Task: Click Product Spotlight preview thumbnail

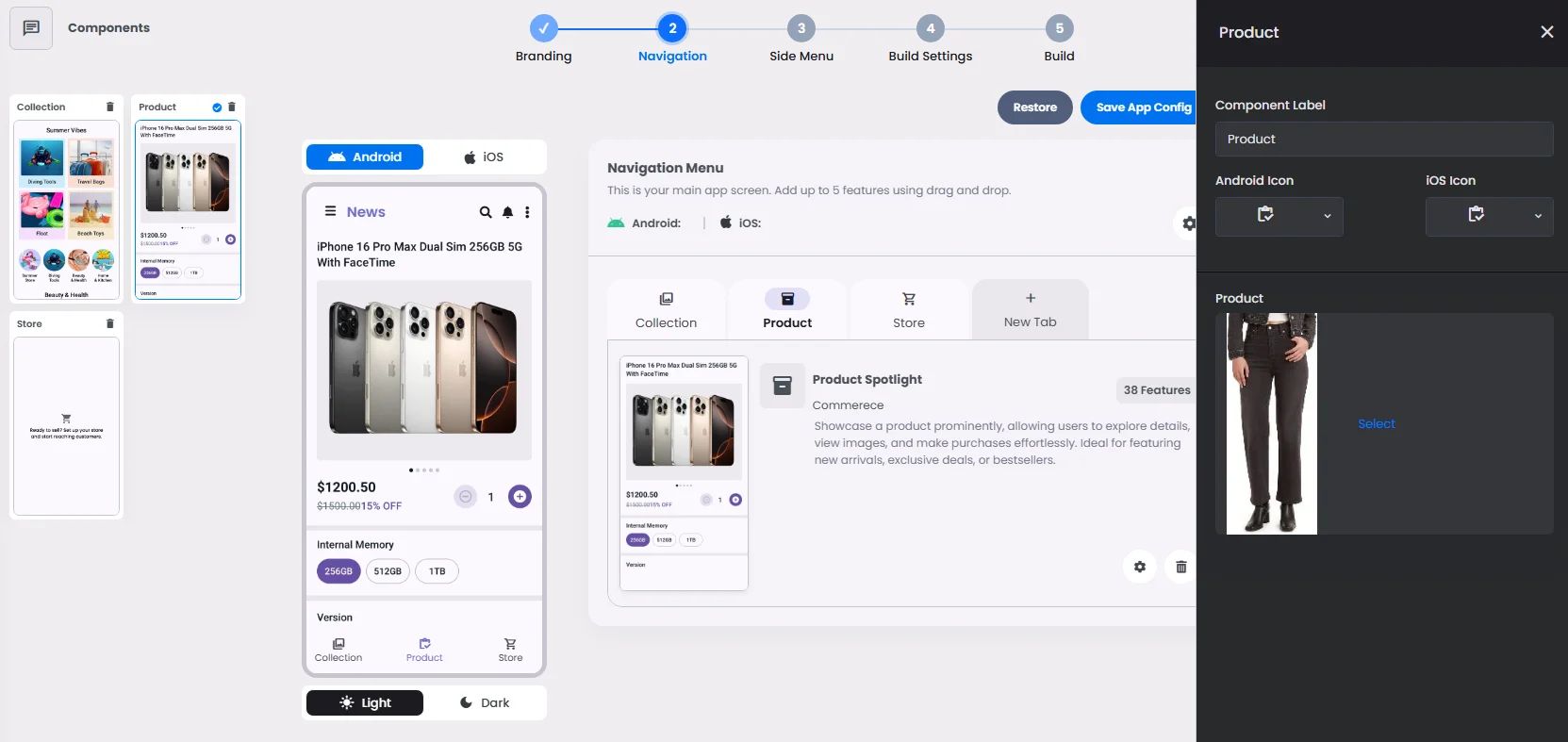Action: (684, 473)
